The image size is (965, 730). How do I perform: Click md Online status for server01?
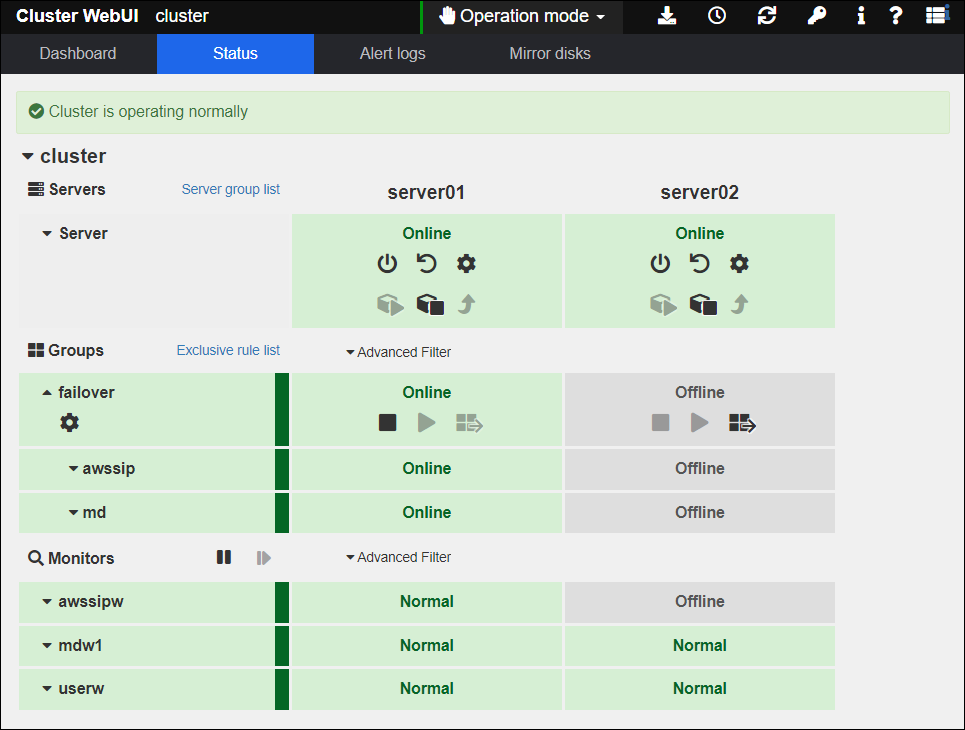click(x=426, y=512)
